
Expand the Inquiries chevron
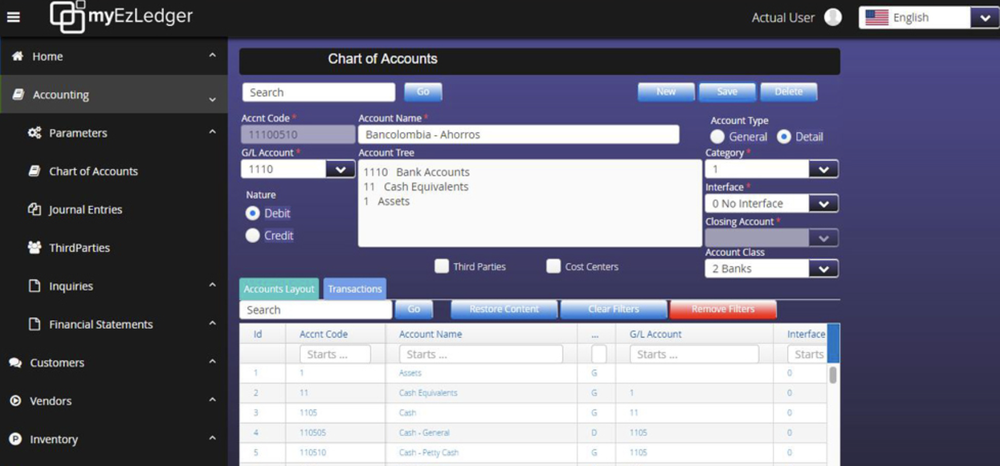(212, 285)
